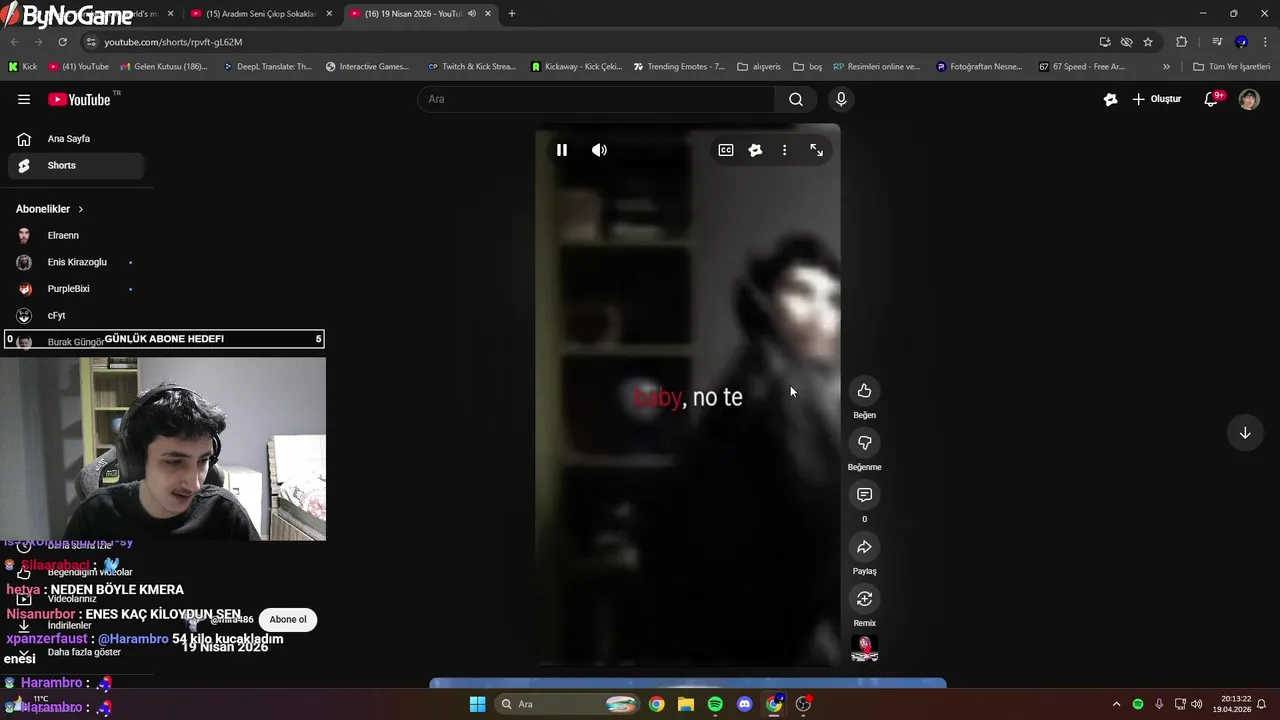Expand Abonelikler subscriptions section
Viewport: 1280px width, 720px height.
point(50,209)
